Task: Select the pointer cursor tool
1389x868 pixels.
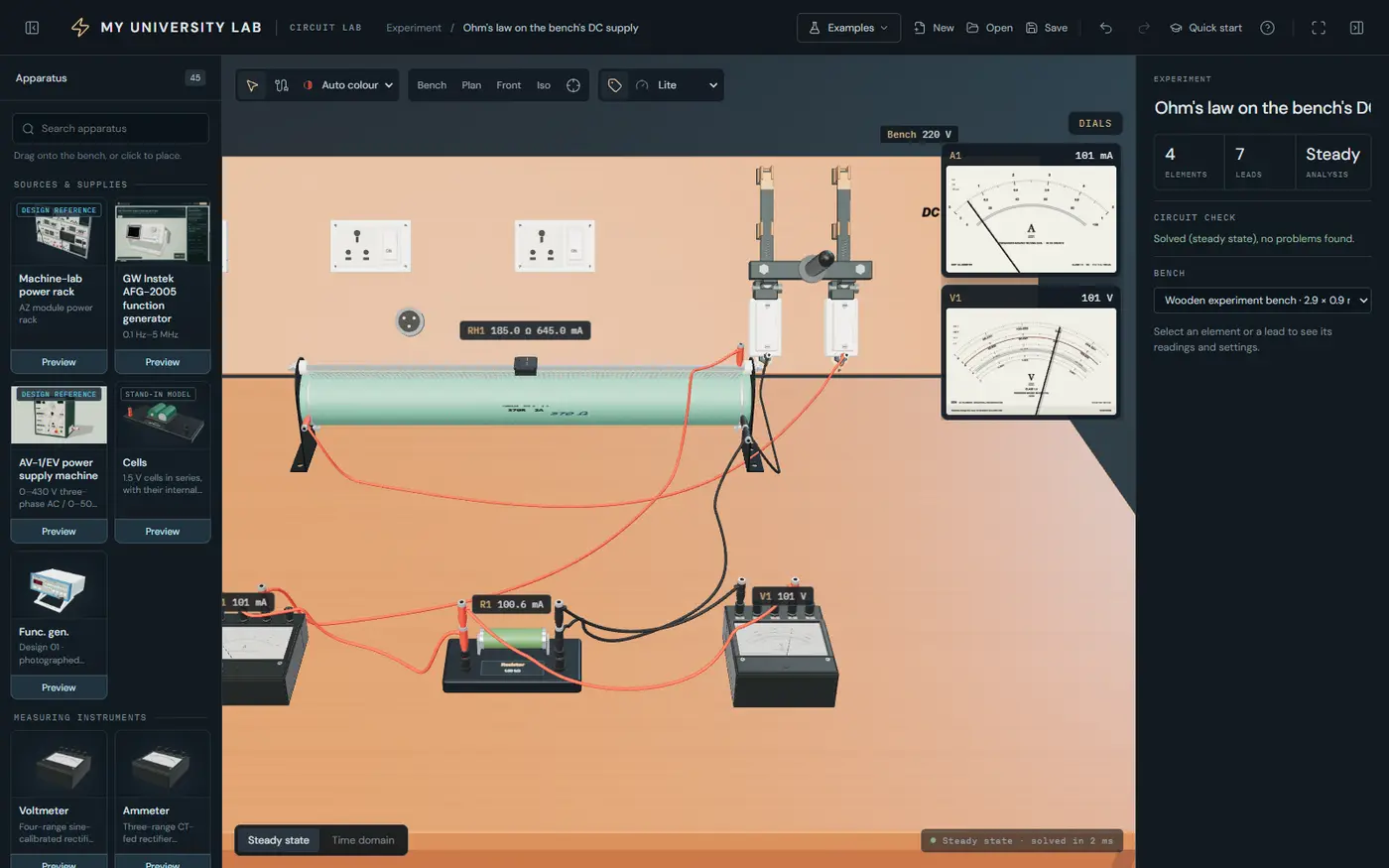Action: pos(252,85)
